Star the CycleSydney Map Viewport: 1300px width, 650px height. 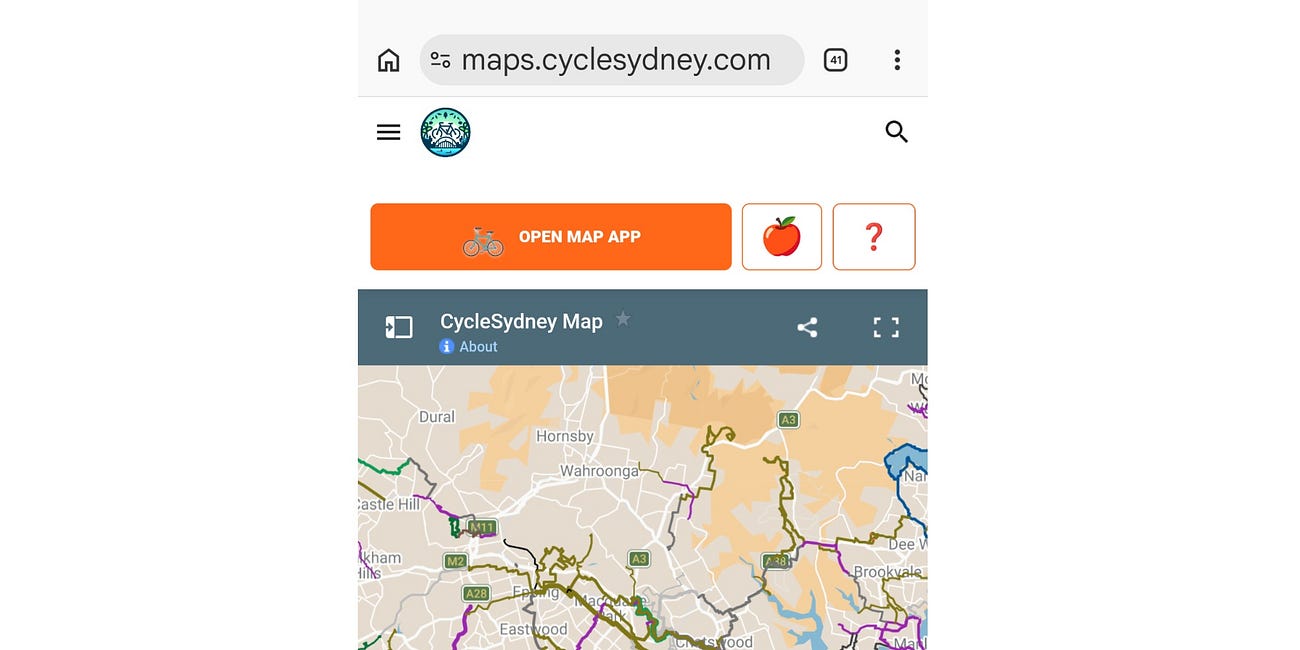[x=623, y=319]
